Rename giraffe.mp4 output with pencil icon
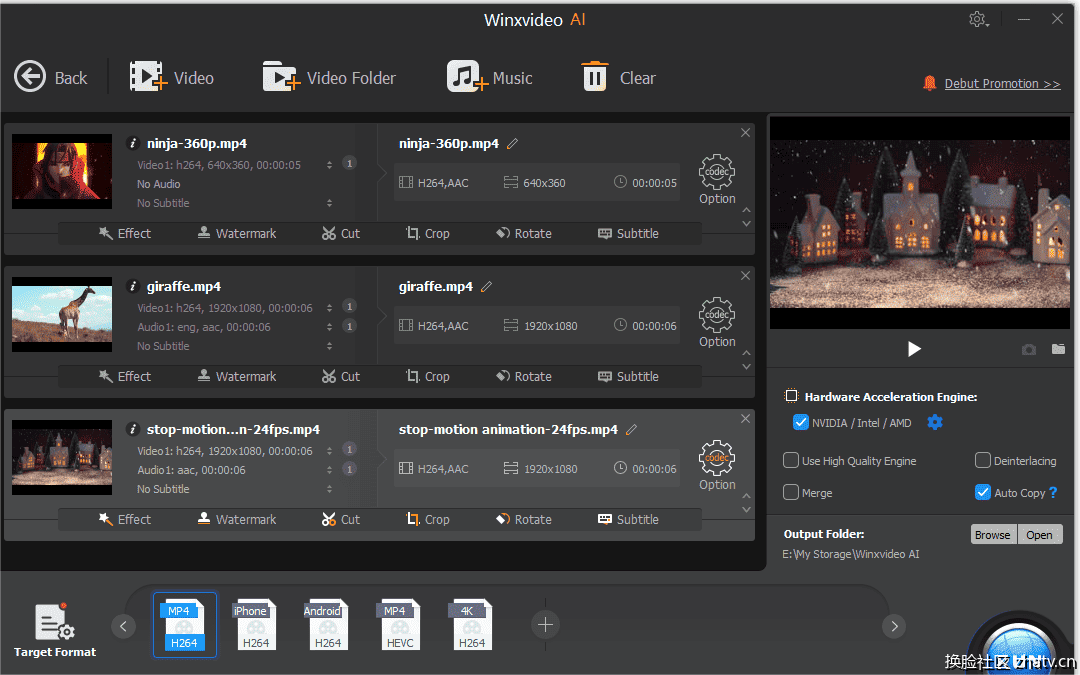Viewport: 1080px width, 675px height. [486, 287]
